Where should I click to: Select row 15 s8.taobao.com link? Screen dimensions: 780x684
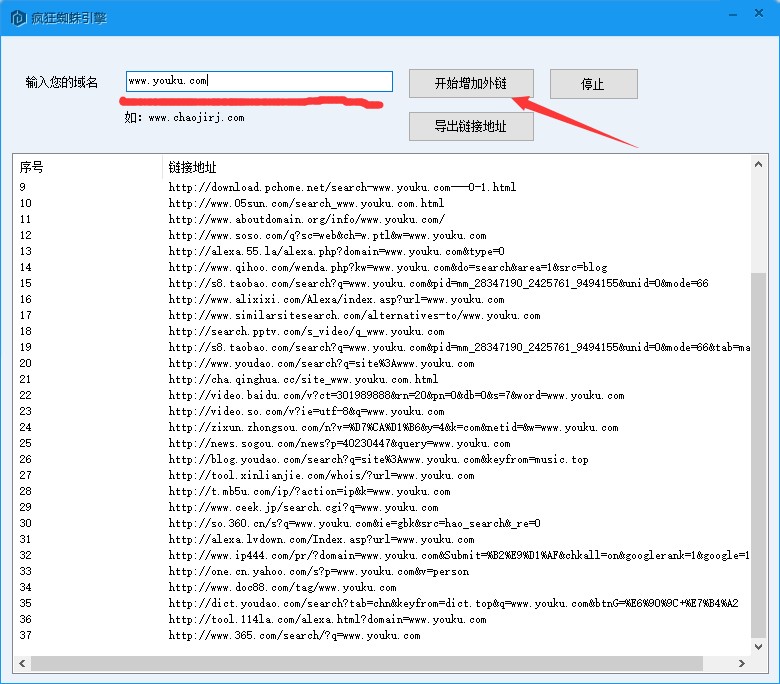coord(438,283)
